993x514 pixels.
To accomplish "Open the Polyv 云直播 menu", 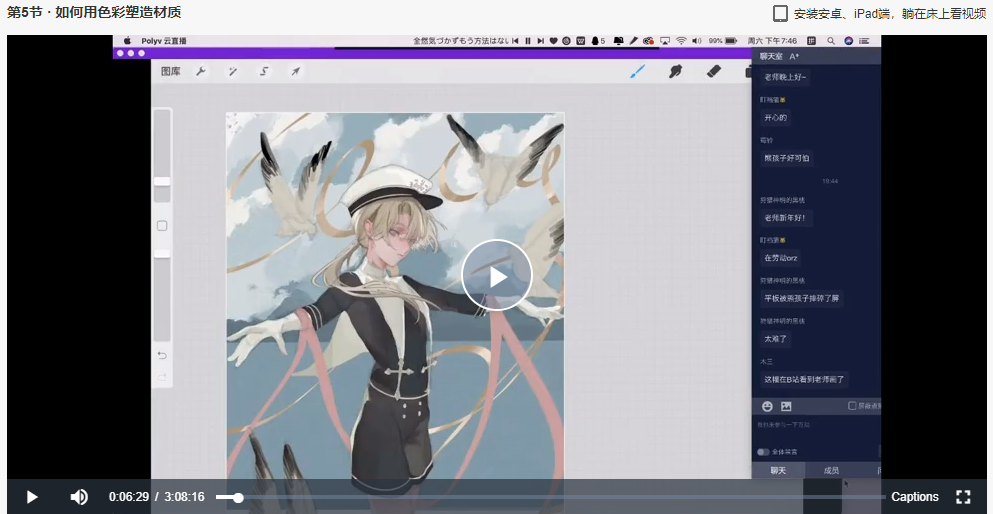I will [164, 41].
